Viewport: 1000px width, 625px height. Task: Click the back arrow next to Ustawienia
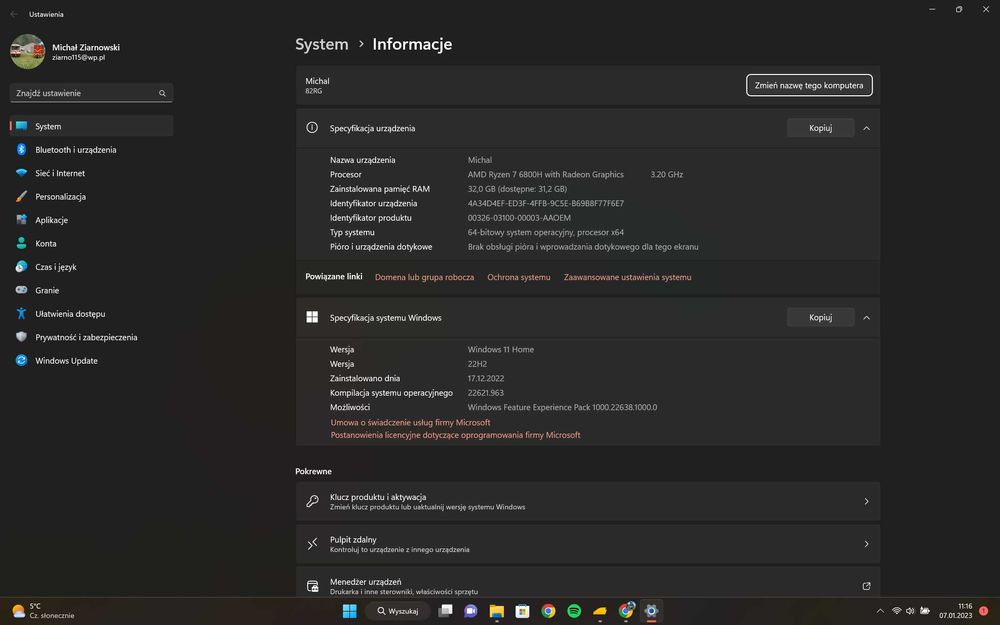tap(14, 14)
